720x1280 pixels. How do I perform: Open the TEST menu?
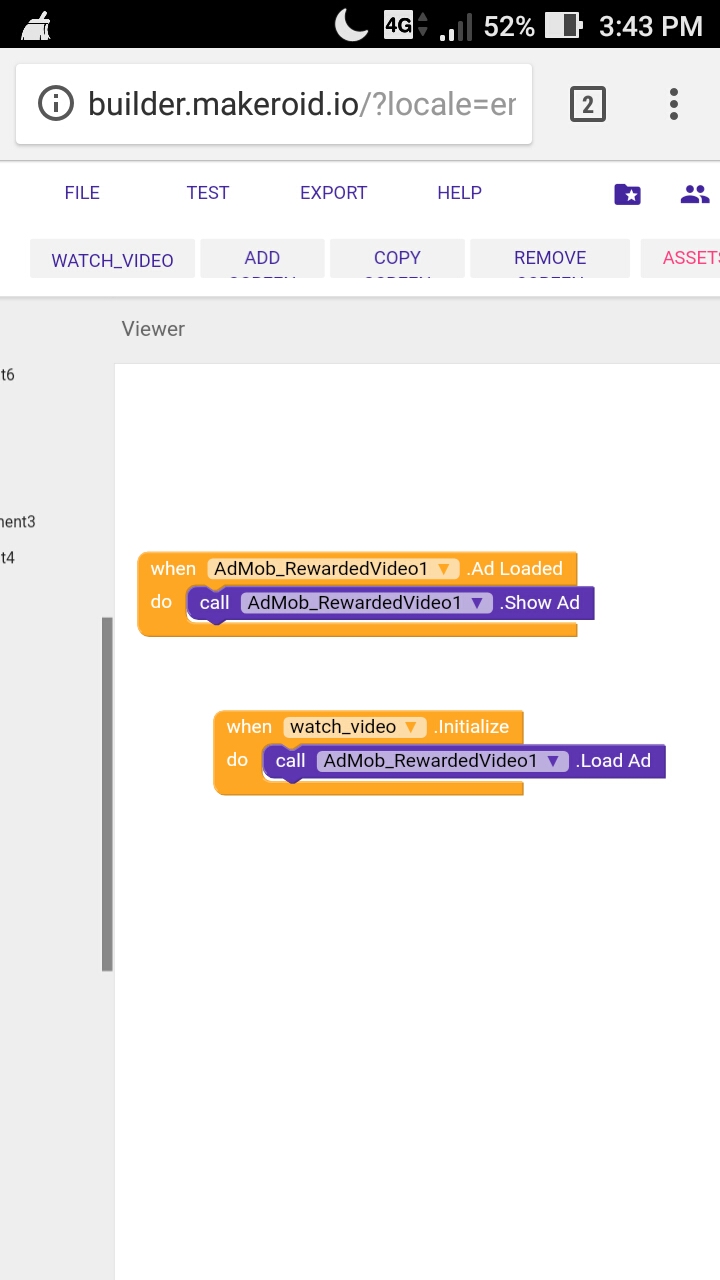[207, 193]
